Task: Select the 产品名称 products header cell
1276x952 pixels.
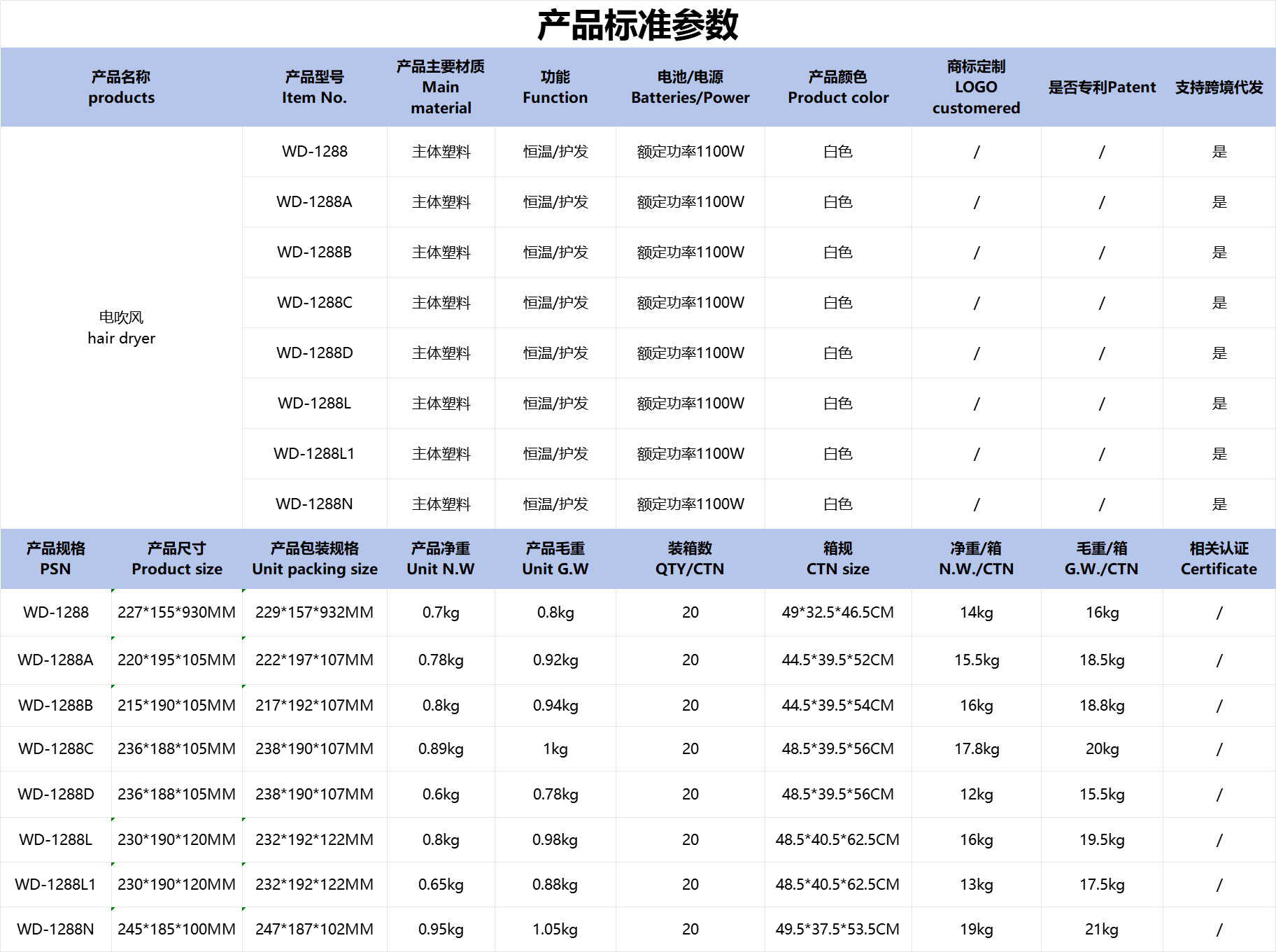Action: pos(121,87)
